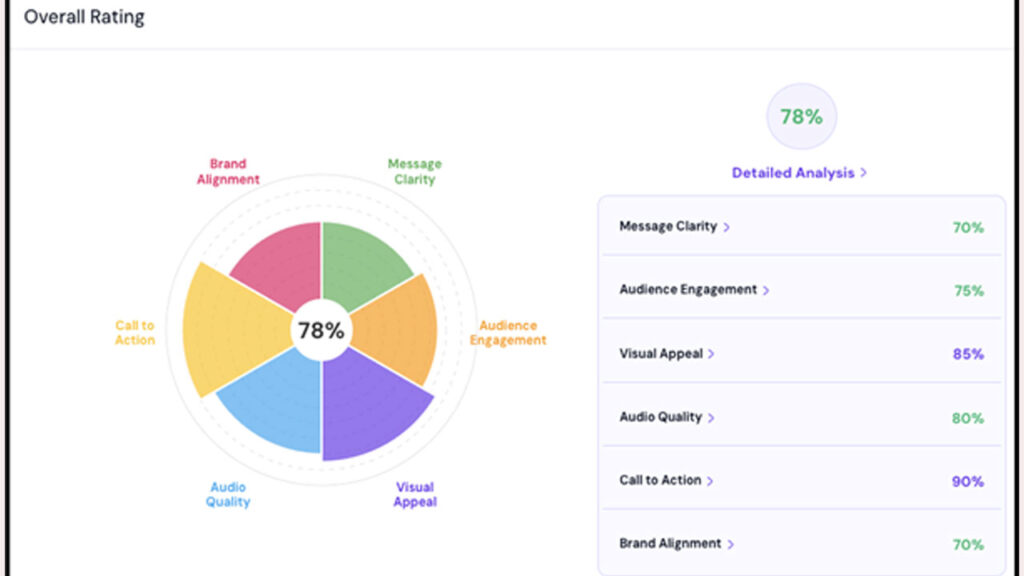This screenshot has width=1024, height=576.
Task: Click the Brand Alignment label above the chart
Action: [228, 172]
